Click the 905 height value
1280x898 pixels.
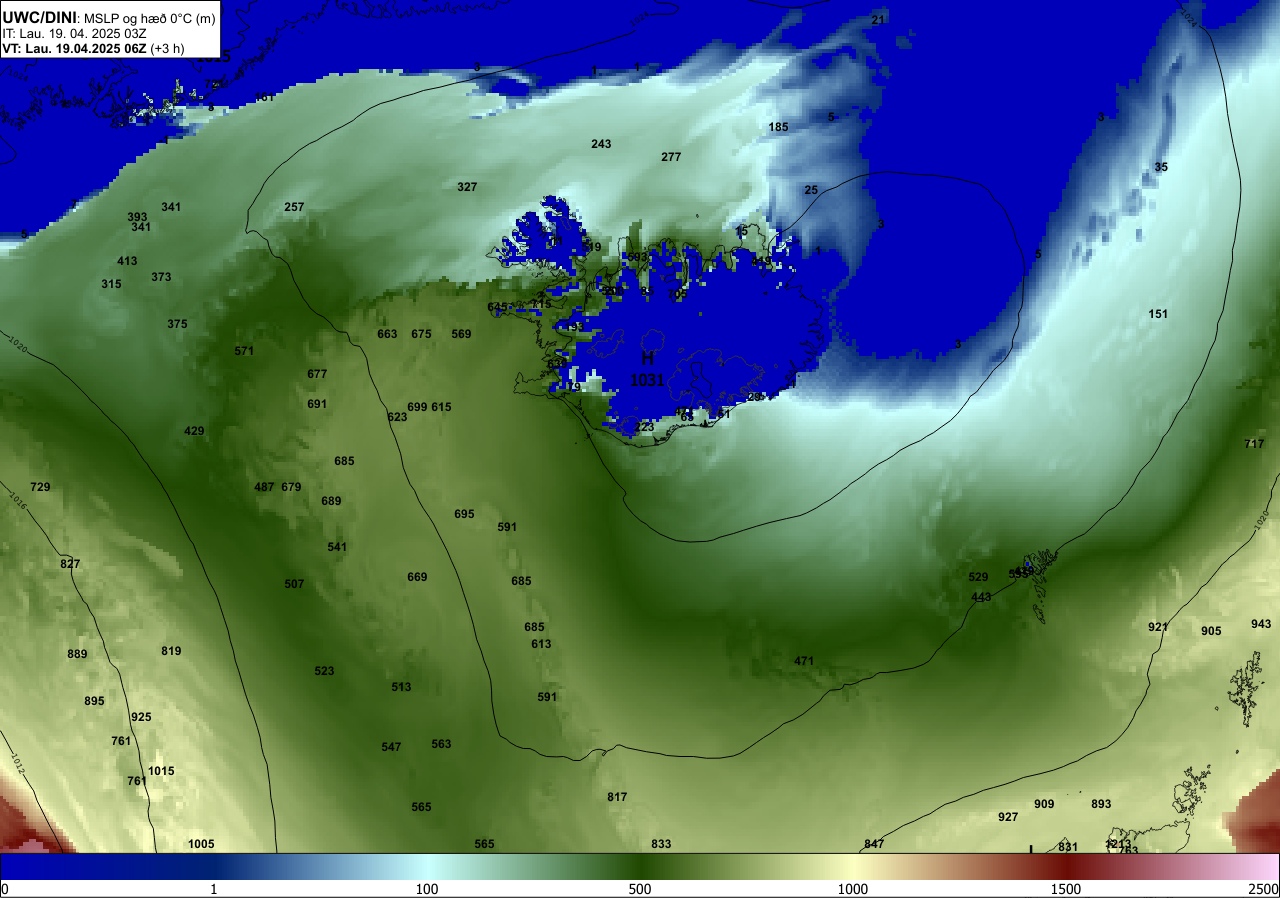pos(1211,631)
